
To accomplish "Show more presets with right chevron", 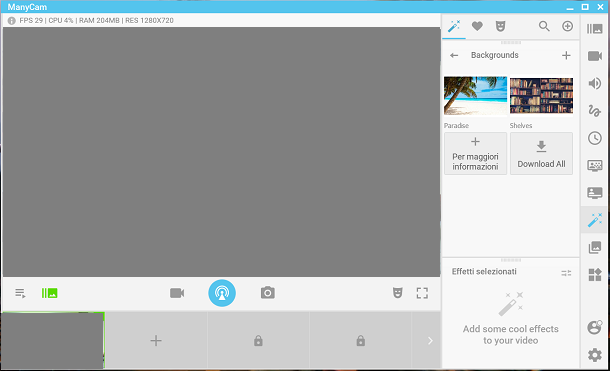I will (x=429, y=341).
